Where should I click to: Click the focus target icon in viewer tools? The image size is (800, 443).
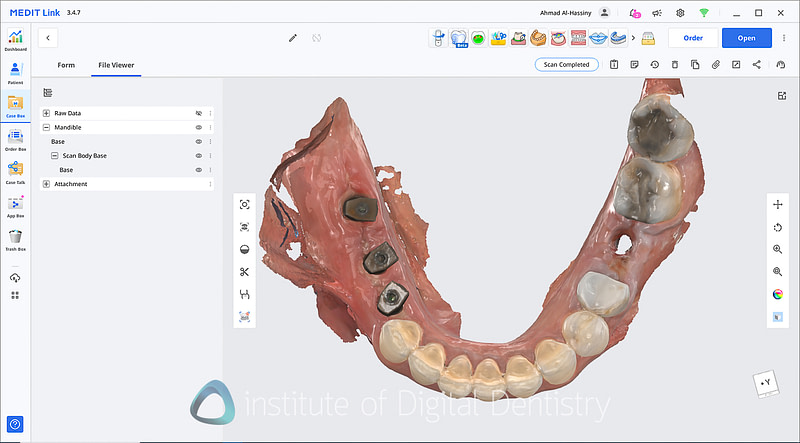244,205
